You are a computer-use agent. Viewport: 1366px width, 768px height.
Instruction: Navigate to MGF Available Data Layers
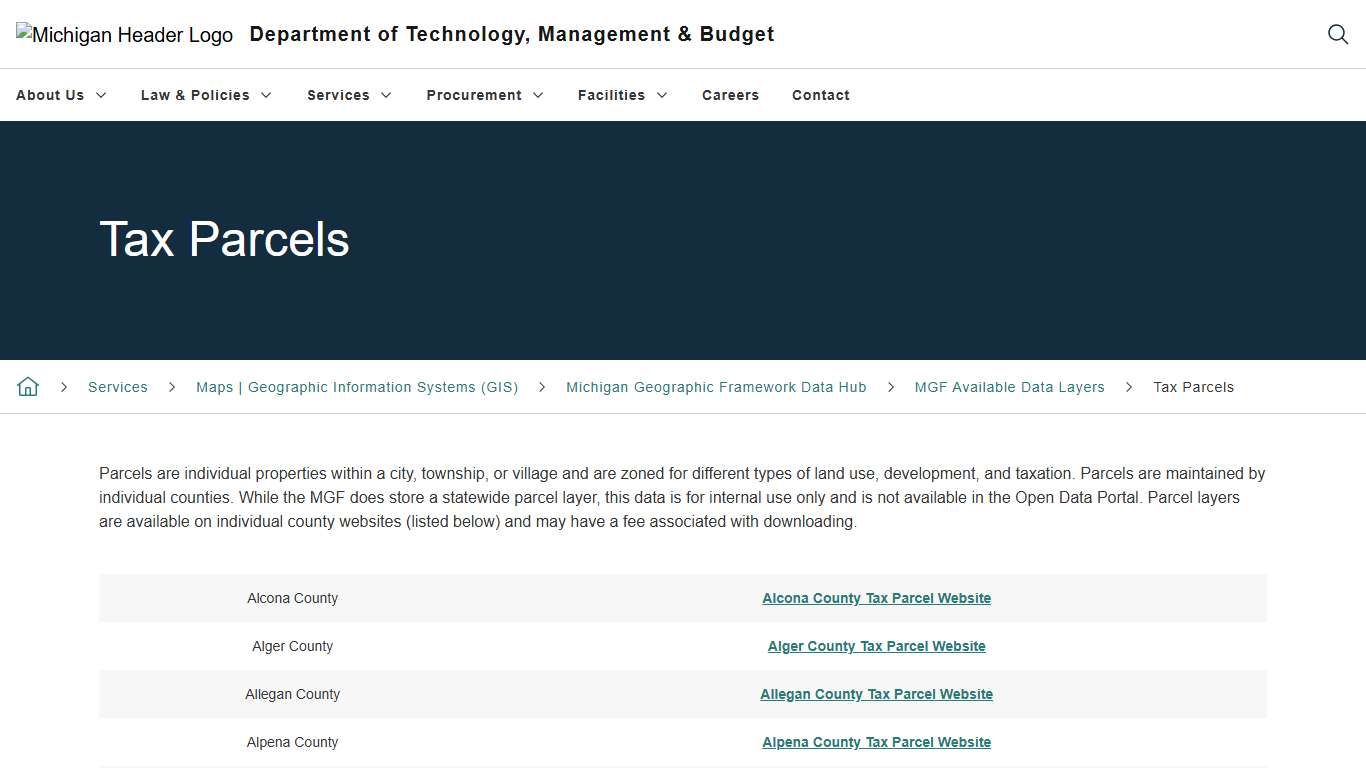[1009, 387]
